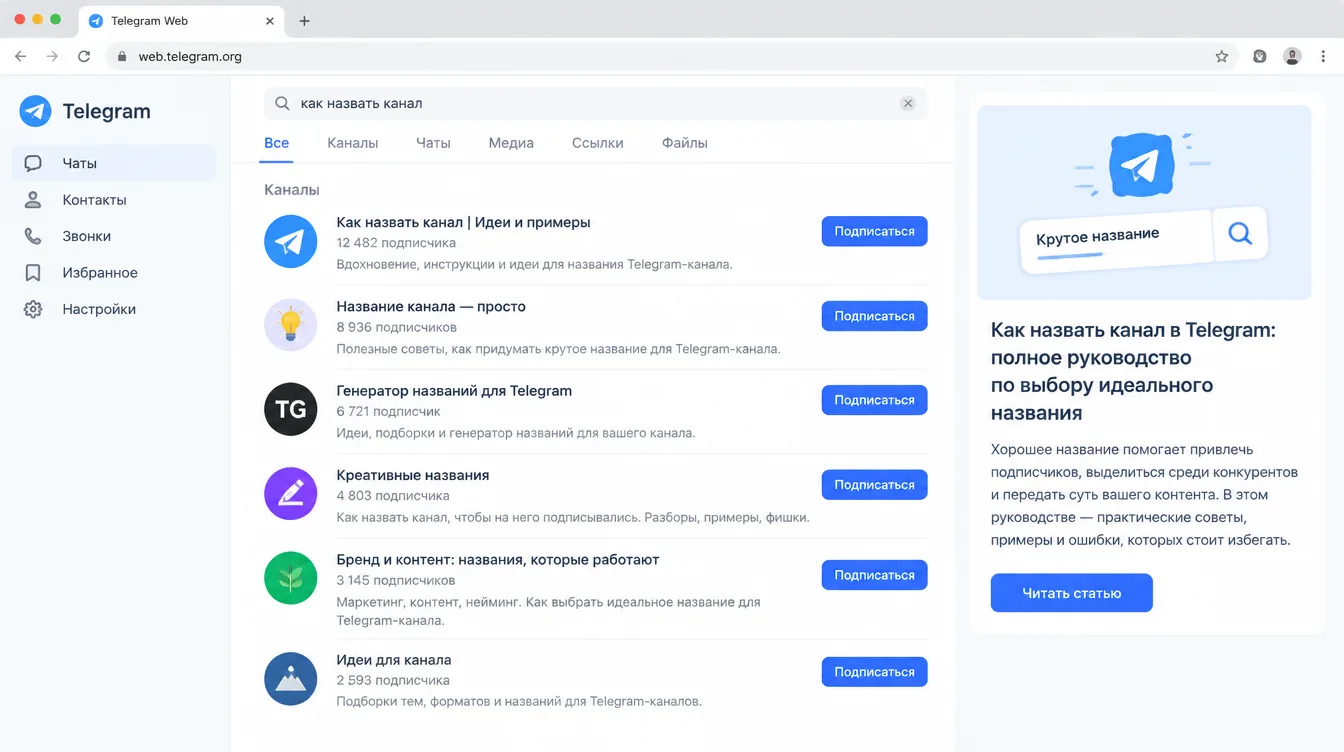
Task: Open channel title Креативные названия
Action: 413,475
